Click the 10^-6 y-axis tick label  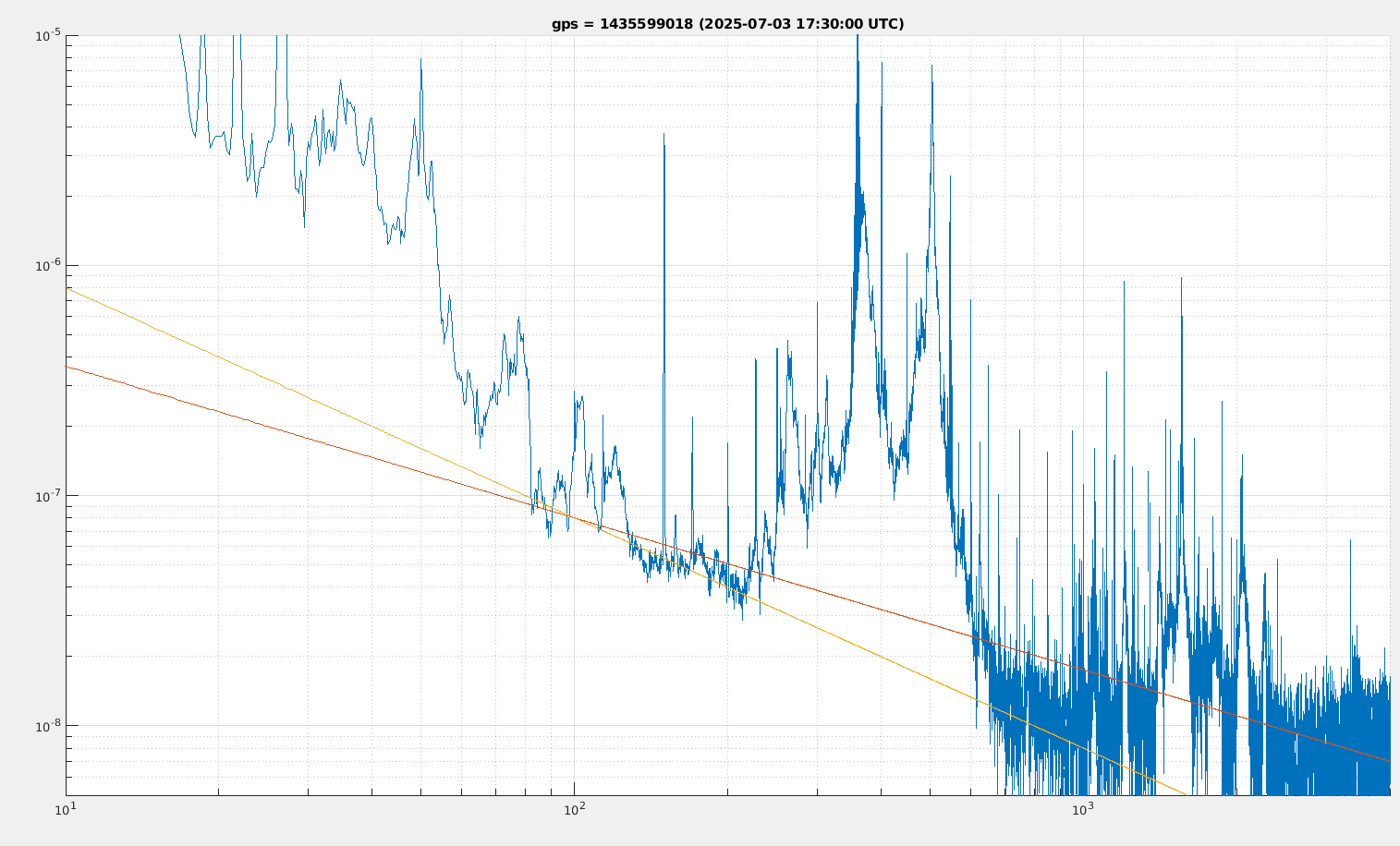pos(48,265)
